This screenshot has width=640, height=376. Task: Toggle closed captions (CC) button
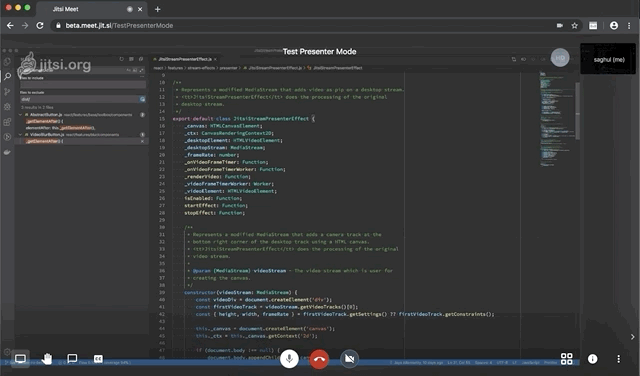tap(98, 359)
